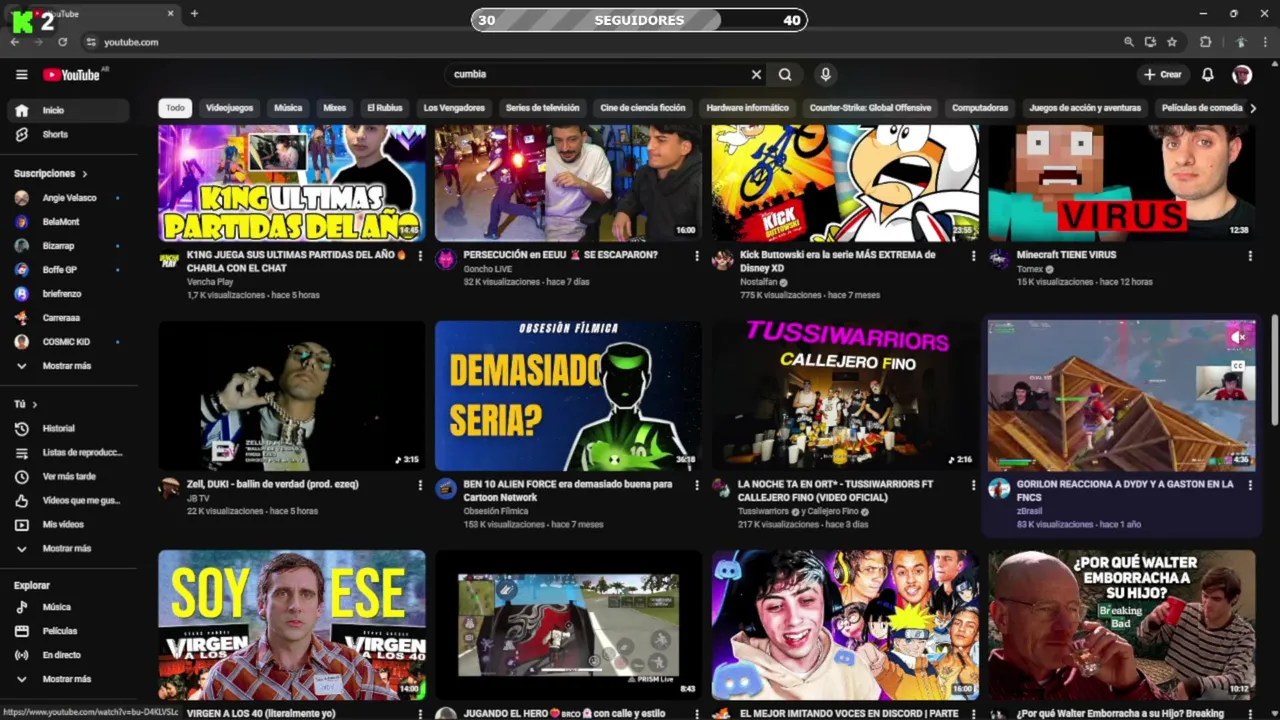Open Shorts from the sidebar
Image resolution: width=1280 pixels, height=720 pixels.
pyautogui.click(x=68, y=134)
